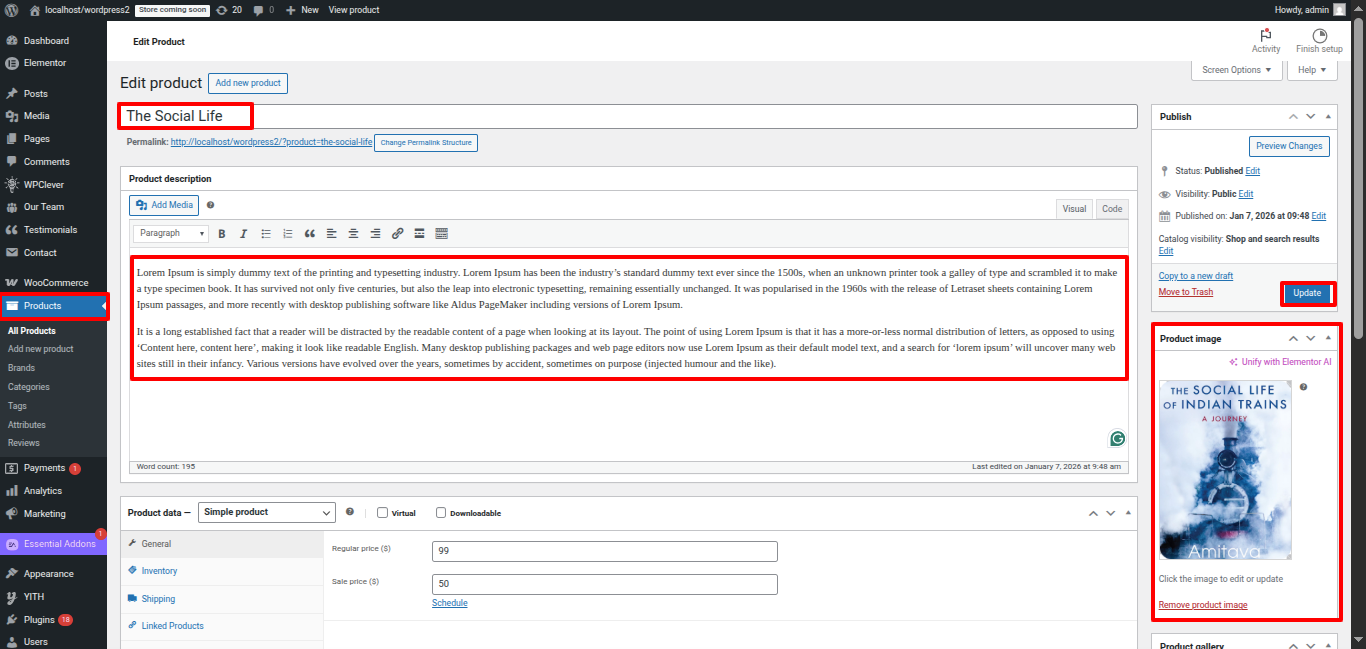The width and height of the screenshot is (1366, 649).
Task: Toggle bold formatting in editor toolbar
Action: coord(221,234)
